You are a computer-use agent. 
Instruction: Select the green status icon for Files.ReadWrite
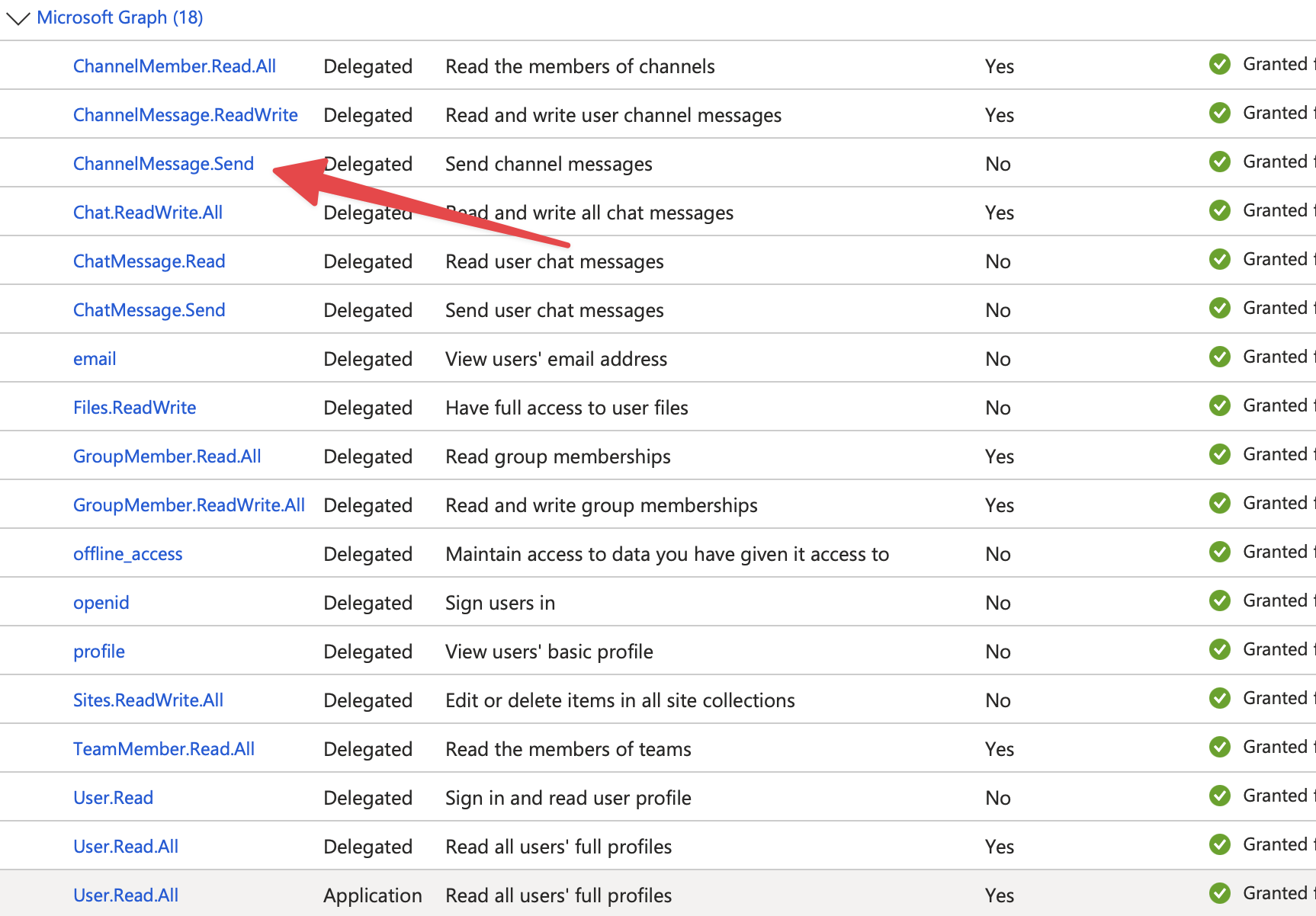[1220, 405]
